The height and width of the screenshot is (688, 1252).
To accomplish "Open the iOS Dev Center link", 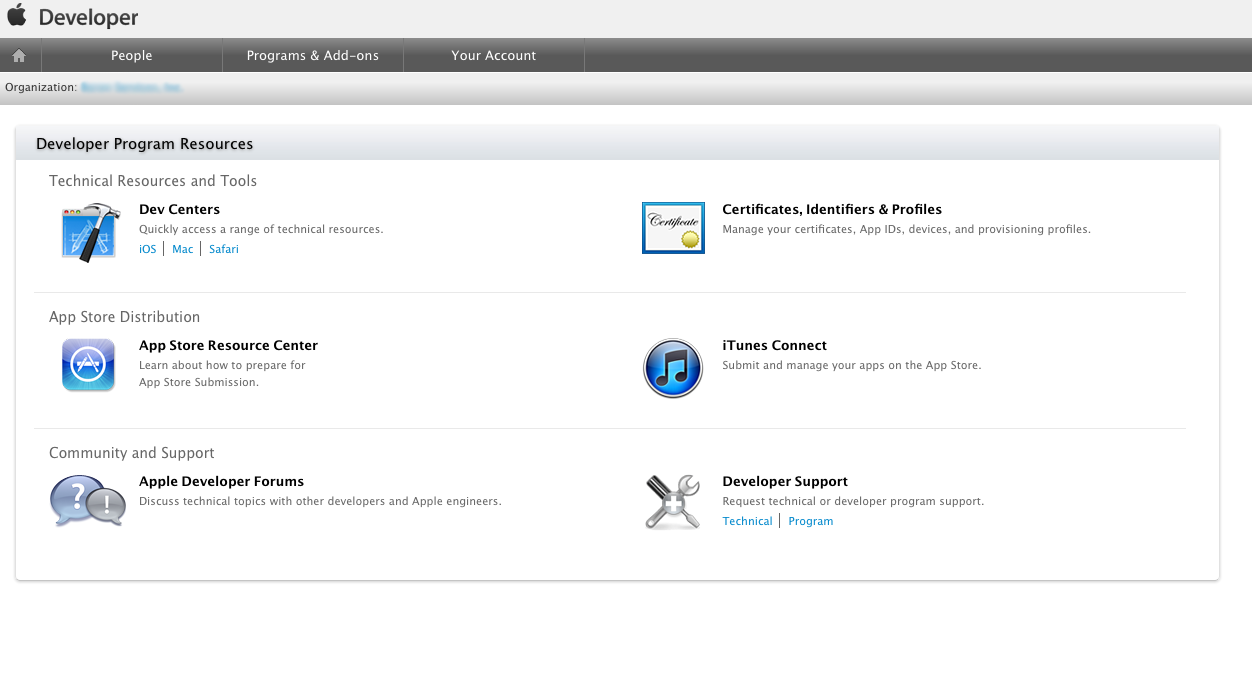I will (x=148, y=249).
